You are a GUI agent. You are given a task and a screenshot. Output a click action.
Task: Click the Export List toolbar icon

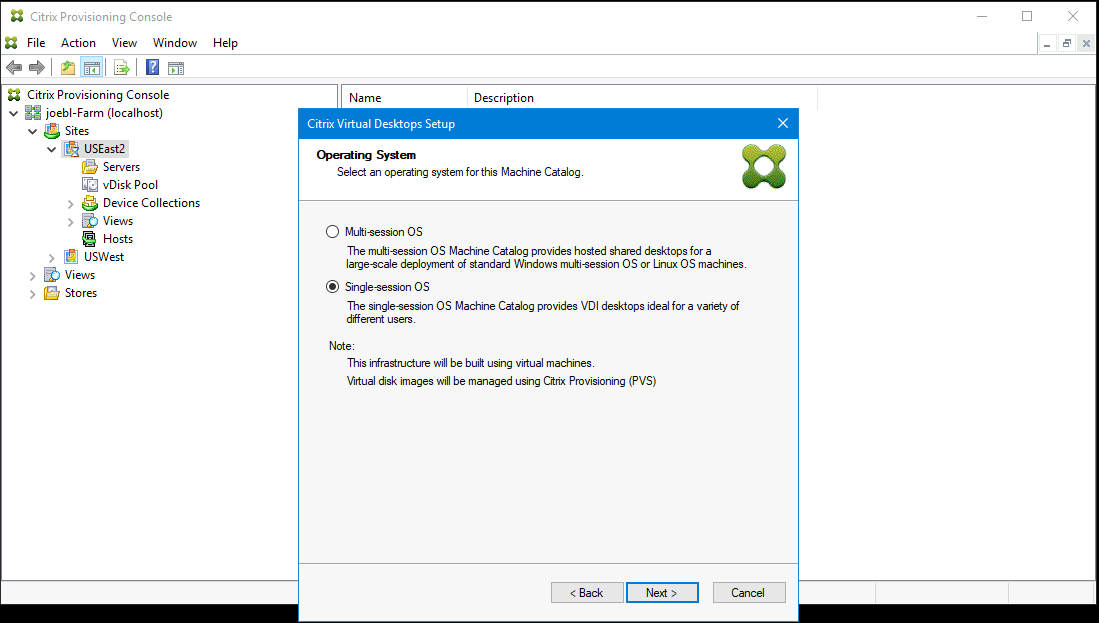120,67
